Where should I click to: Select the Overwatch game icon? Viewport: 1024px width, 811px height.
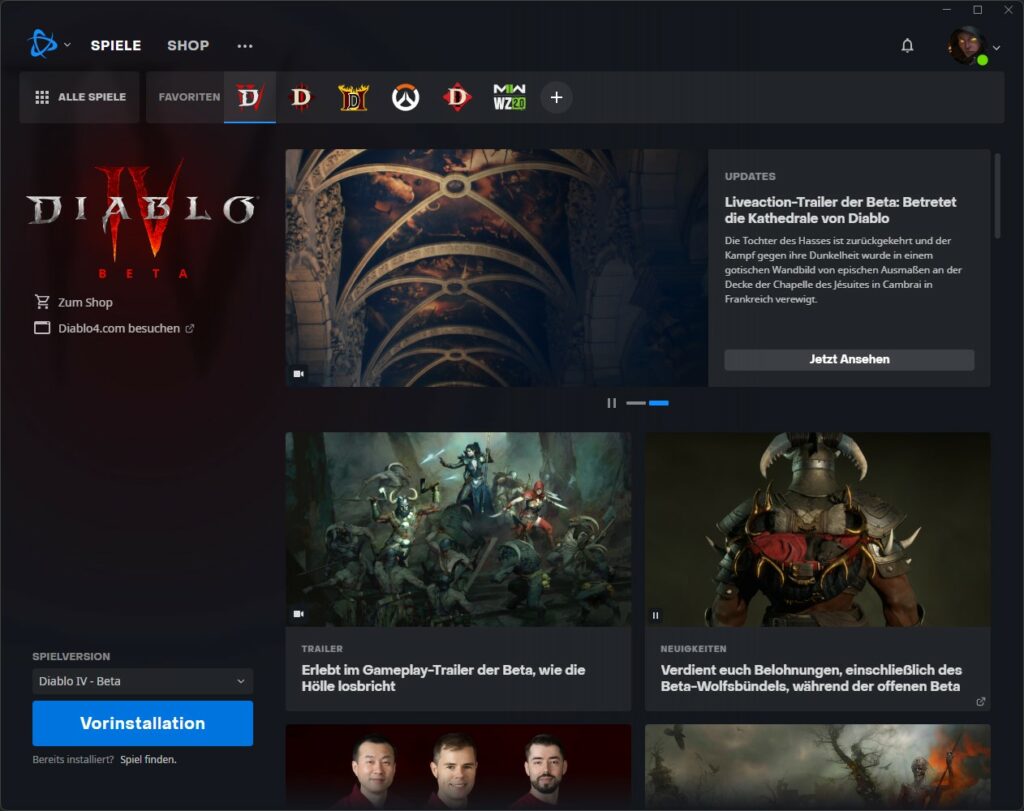pyautogui.click(x=406, y=97)
